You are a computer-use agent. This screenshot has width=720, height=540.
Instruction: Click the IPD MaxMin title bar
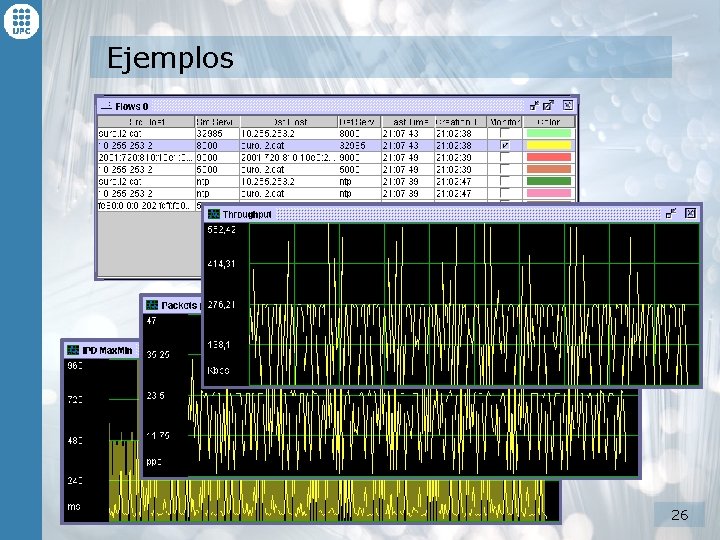(x=101, y=350)
